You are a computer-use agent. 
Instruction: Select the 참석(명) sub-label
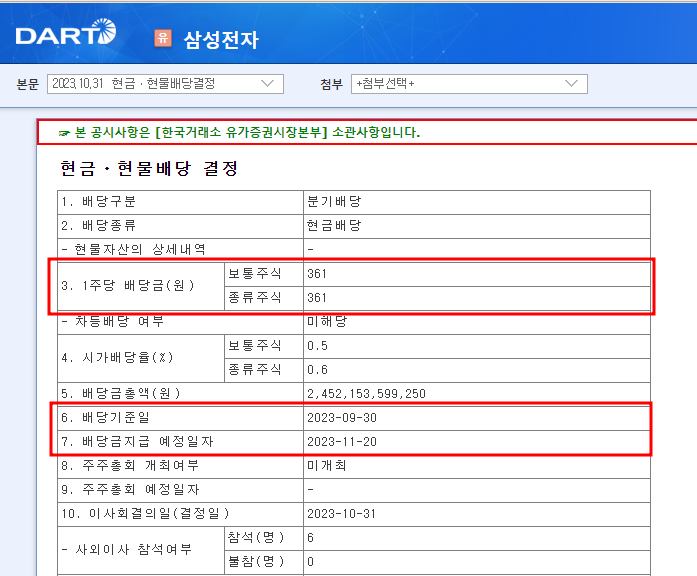[x=256, y=537]
